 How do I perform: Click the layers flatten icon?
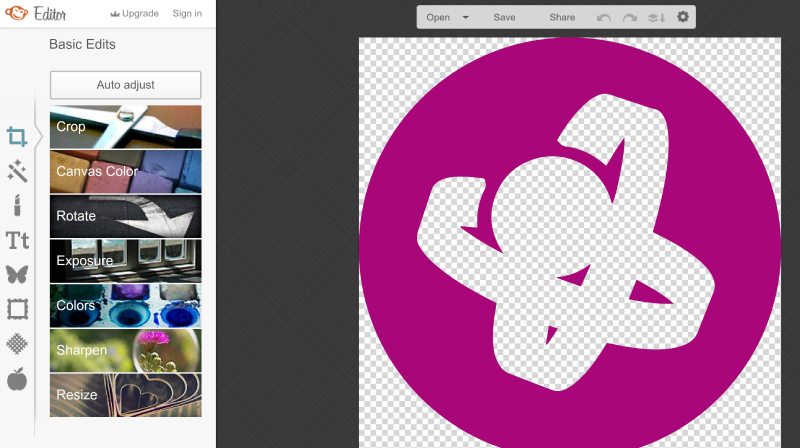pos(657,18)
